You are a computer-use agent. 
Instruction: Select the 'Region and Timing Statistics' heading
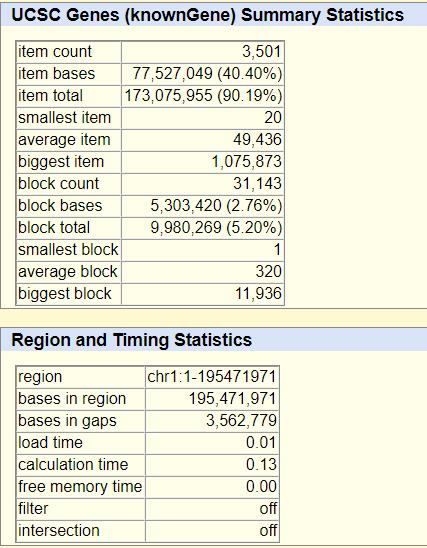tap(132, 340)
